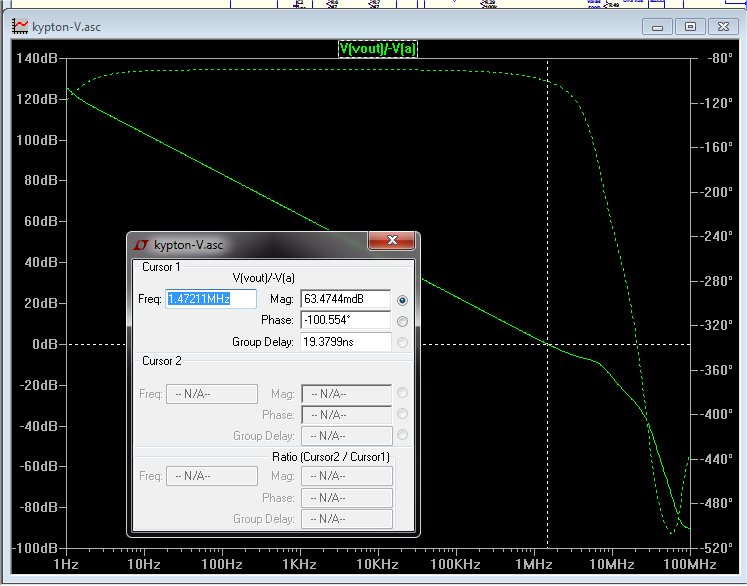747x586 pixels.
Task: Select Cursor 1 Mag radio button
Action: (x=403, y=301)
